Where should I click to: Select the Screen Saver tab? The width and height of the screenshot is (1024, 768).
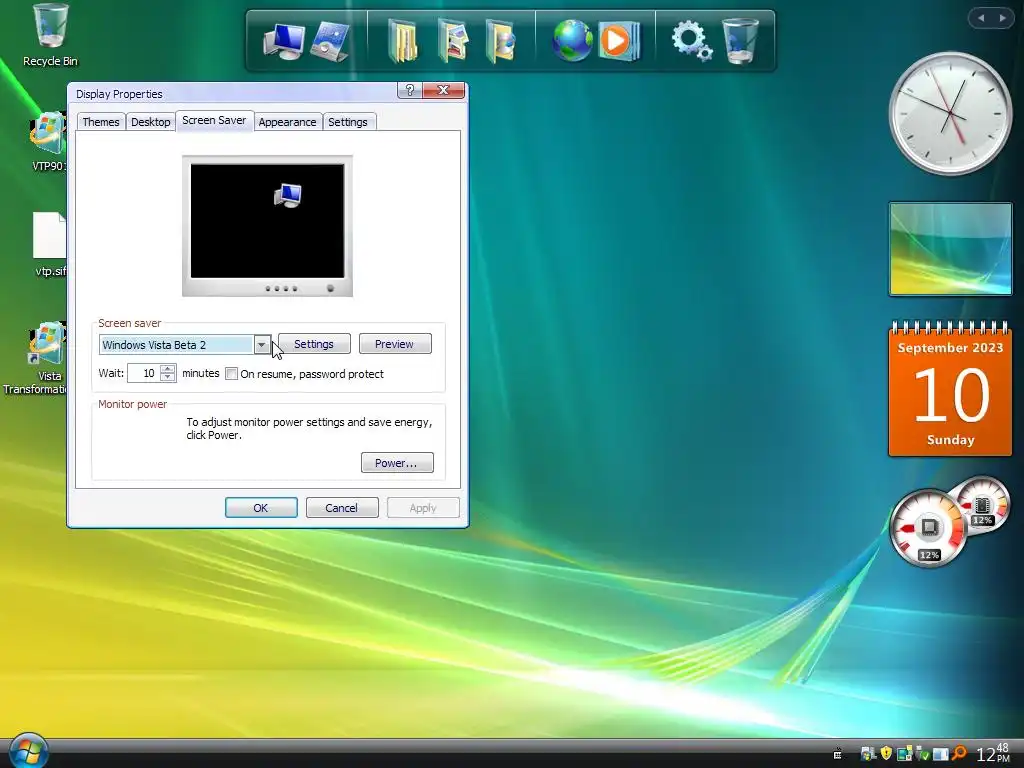[214, 120]
